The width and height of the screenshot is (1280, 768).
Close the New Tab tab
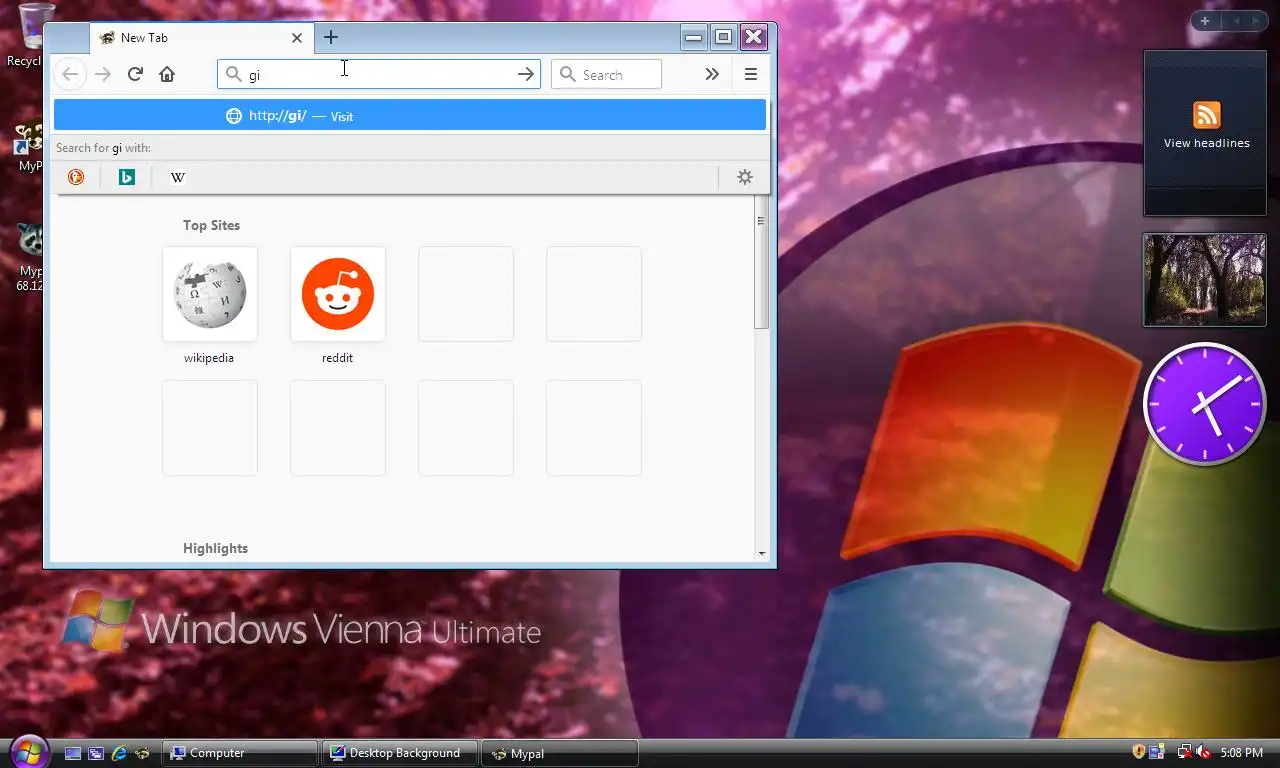click(x=297, y=38)
